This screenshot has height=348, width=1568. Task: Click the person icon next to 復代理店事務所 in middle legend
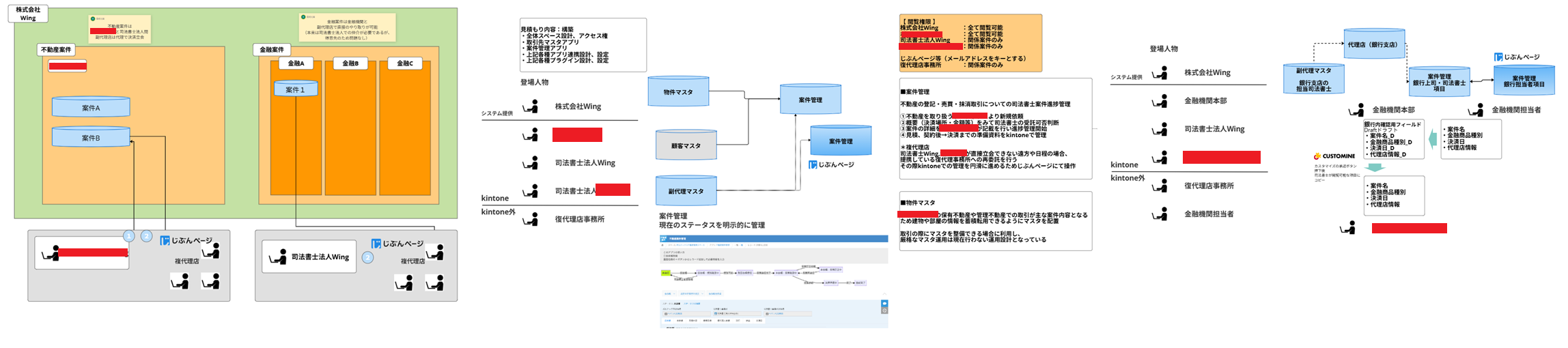(531, 219)
